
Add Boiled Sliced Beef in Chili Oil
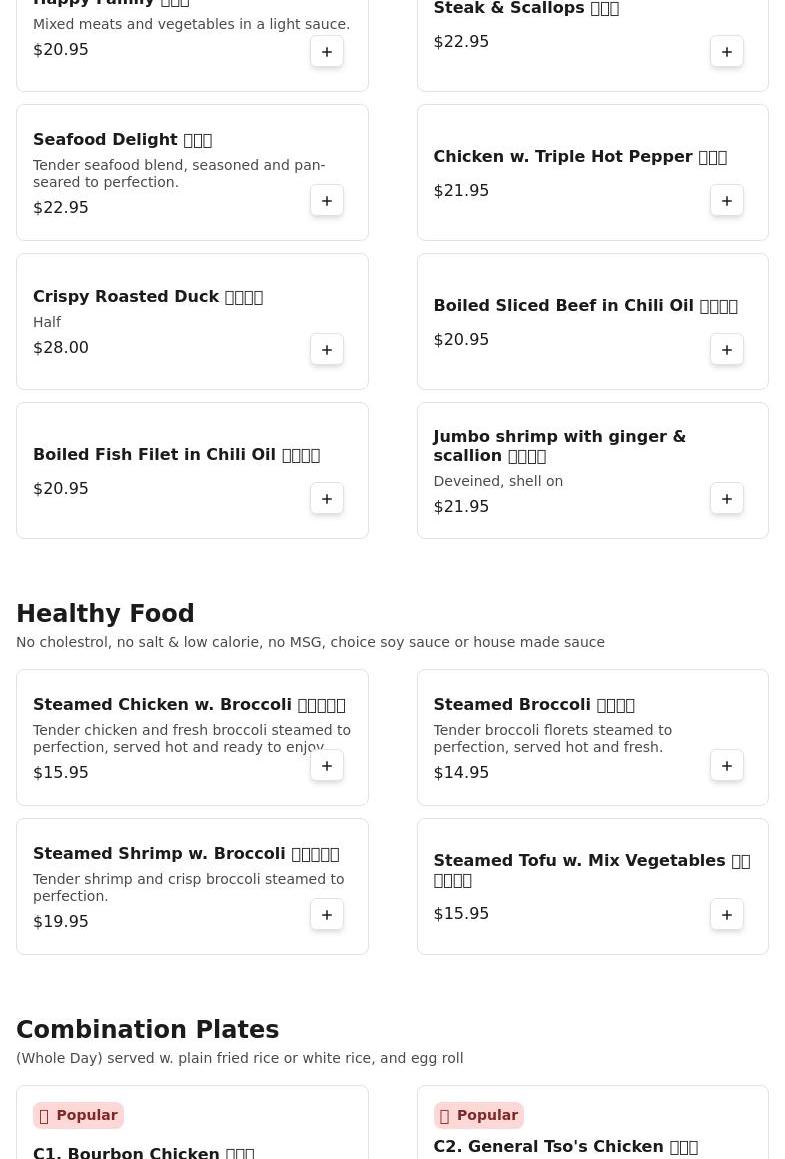tap(727, 350)
